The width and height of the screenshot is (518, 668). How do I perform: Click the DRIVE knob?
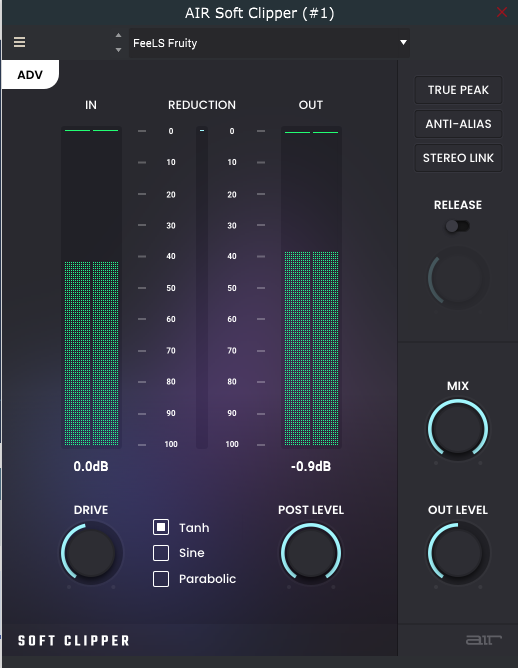tap(91, 553)
